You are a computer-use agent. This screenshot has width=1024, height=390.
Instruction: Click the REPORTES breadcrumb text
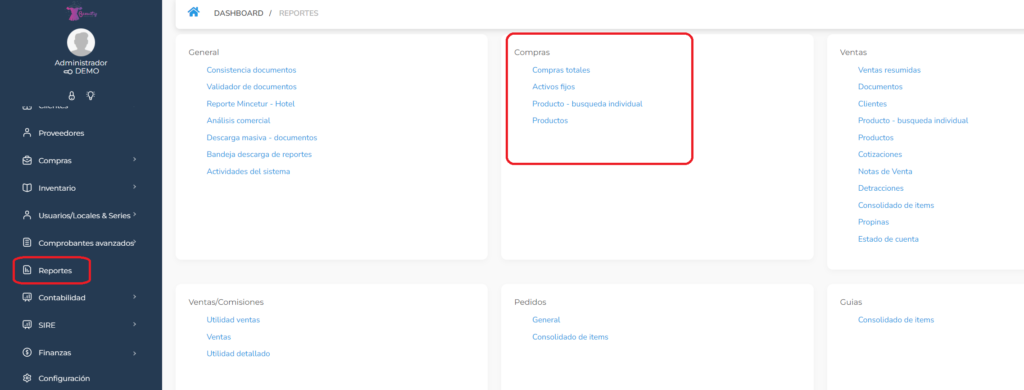click(x=298, y=13)
